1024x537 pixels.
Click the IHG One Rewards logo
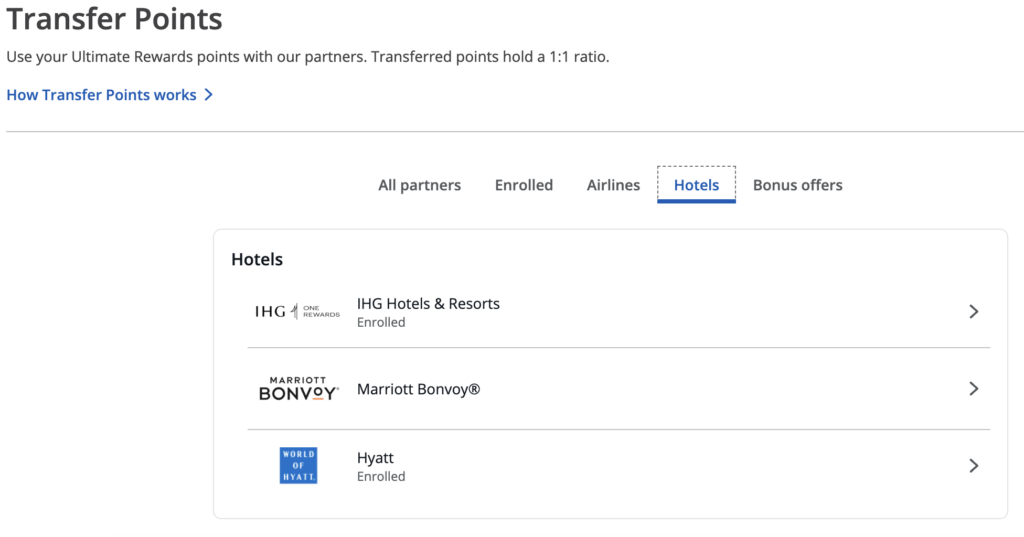pyautogui.click(x=297, y=312)
